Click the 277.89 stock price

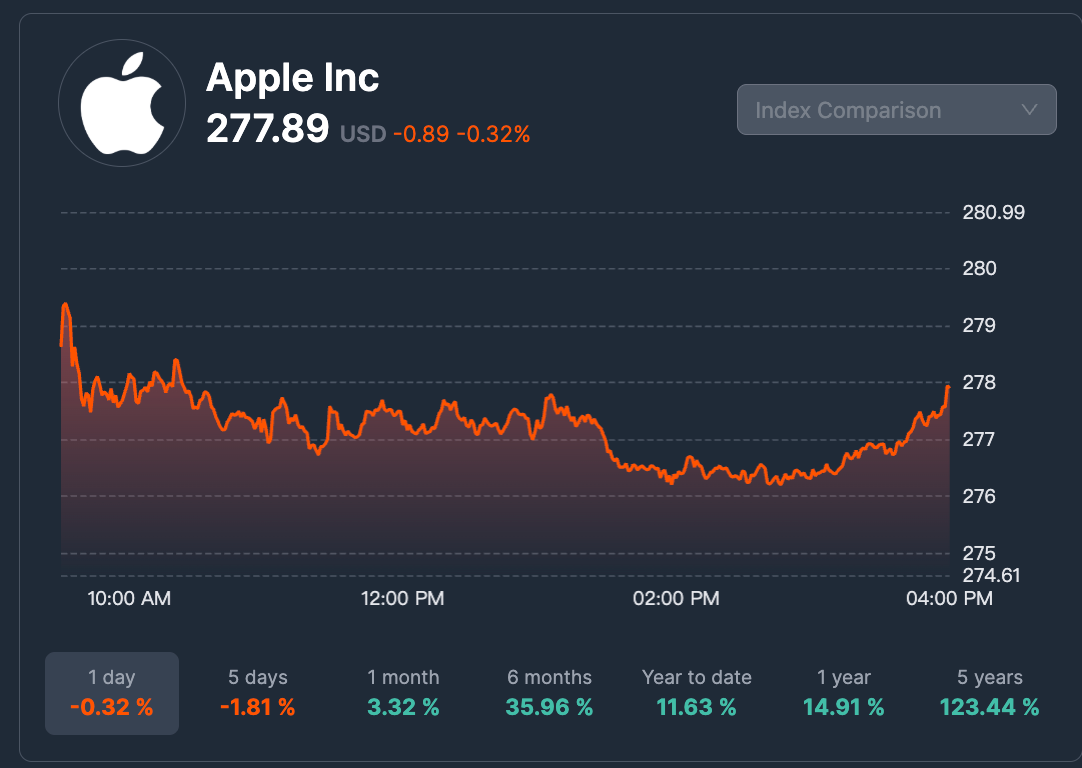(x=267, y=129)
